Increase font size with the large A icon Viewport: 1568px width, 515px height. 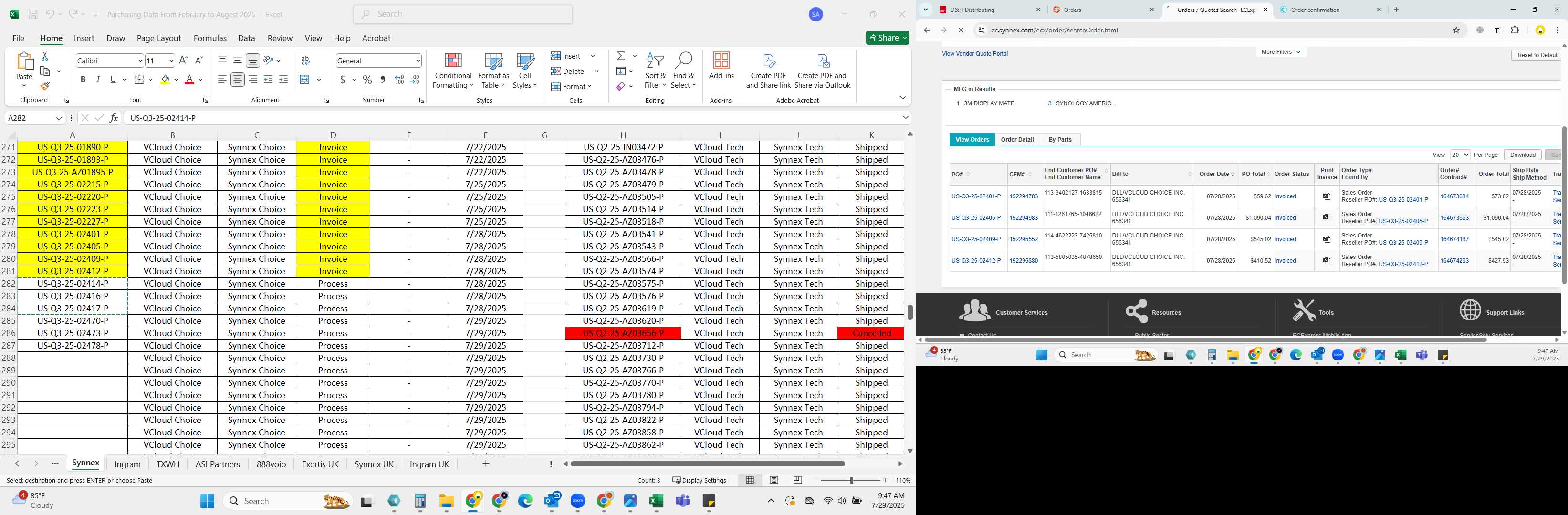[183, 60]
